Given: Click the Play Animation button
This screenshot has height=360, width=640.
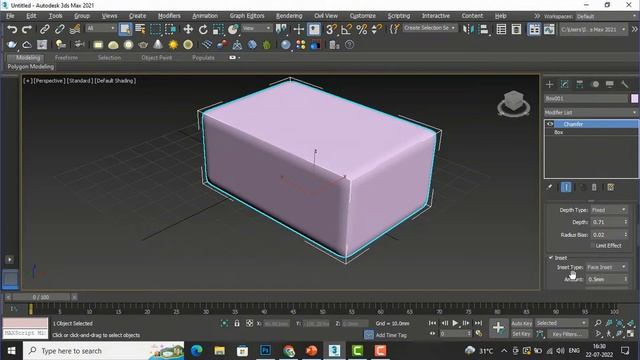Looking at the screenshot, I should coord(455,323).
